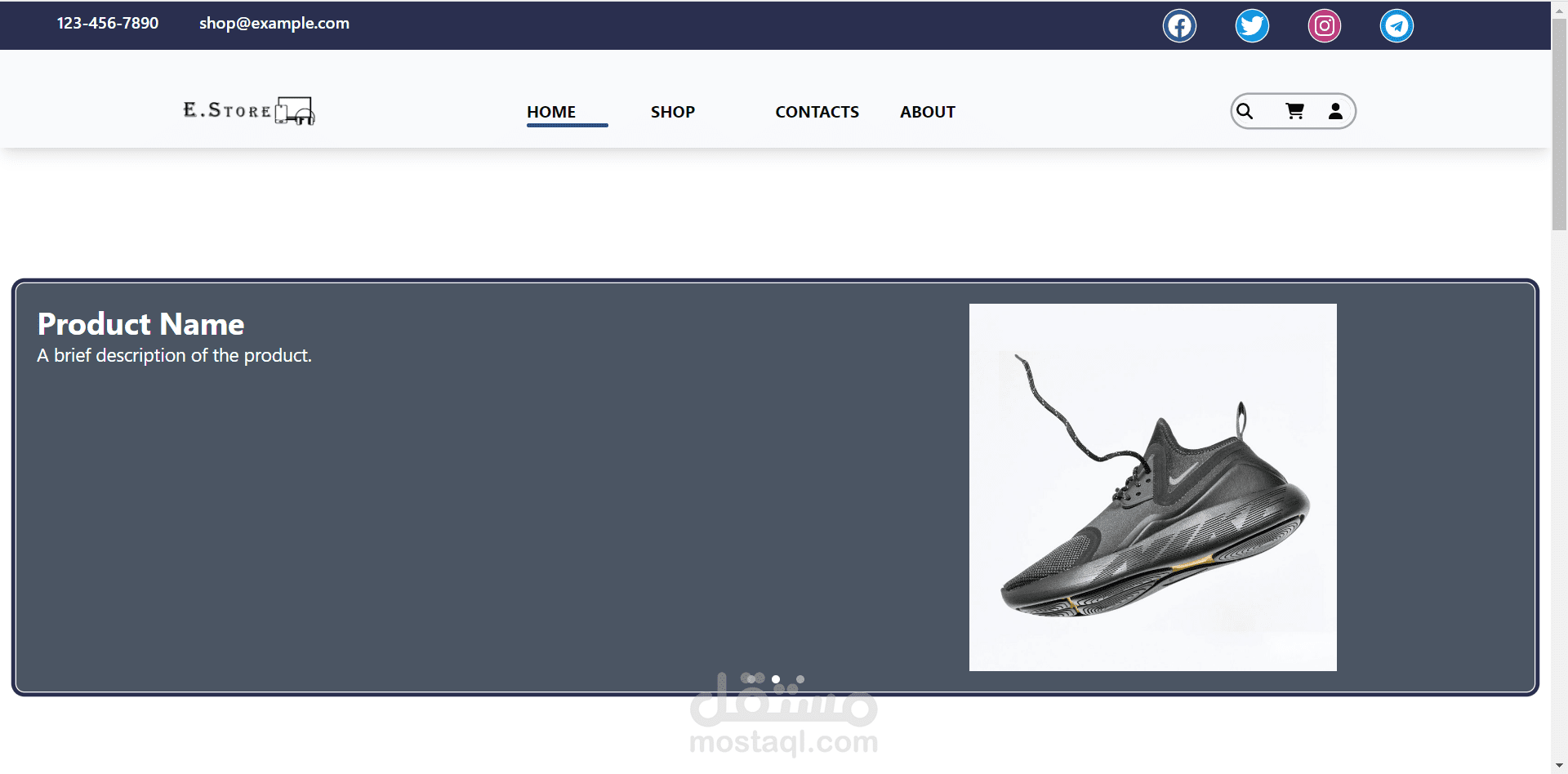Select the white active carousel dot
This screenshot has width=1568, height=774.
coord(776,679)
